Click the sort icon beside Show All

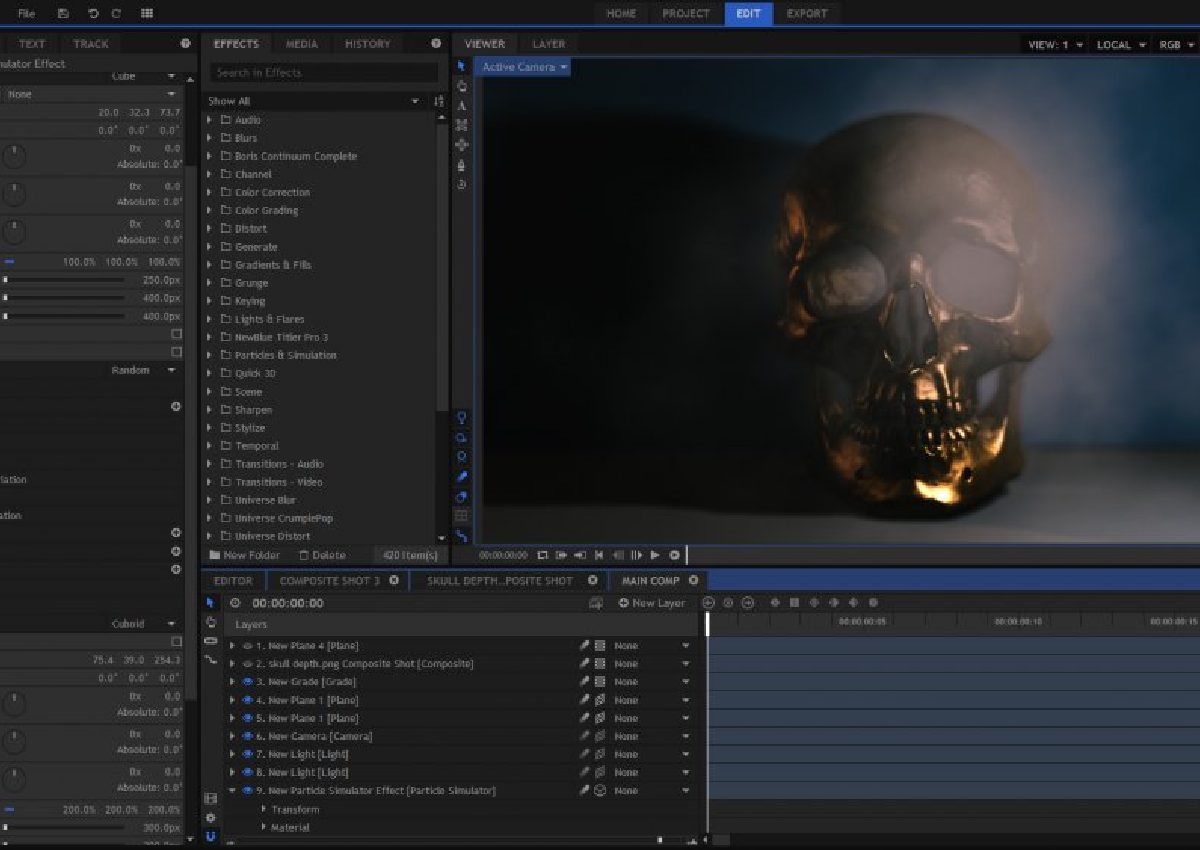coord(438,101)
